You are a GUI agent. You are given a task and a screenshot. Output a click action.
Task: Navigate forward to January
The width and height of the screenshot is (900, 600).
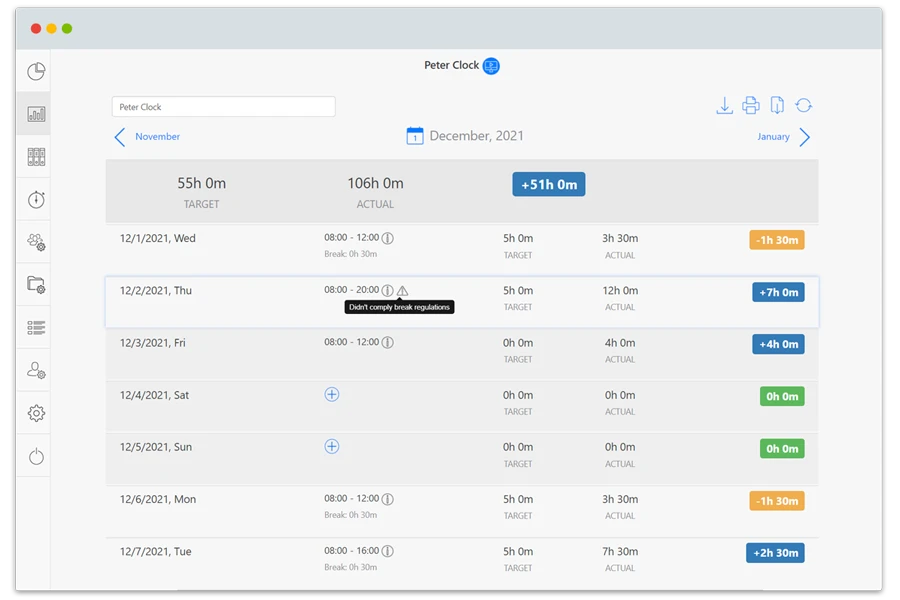779,136
